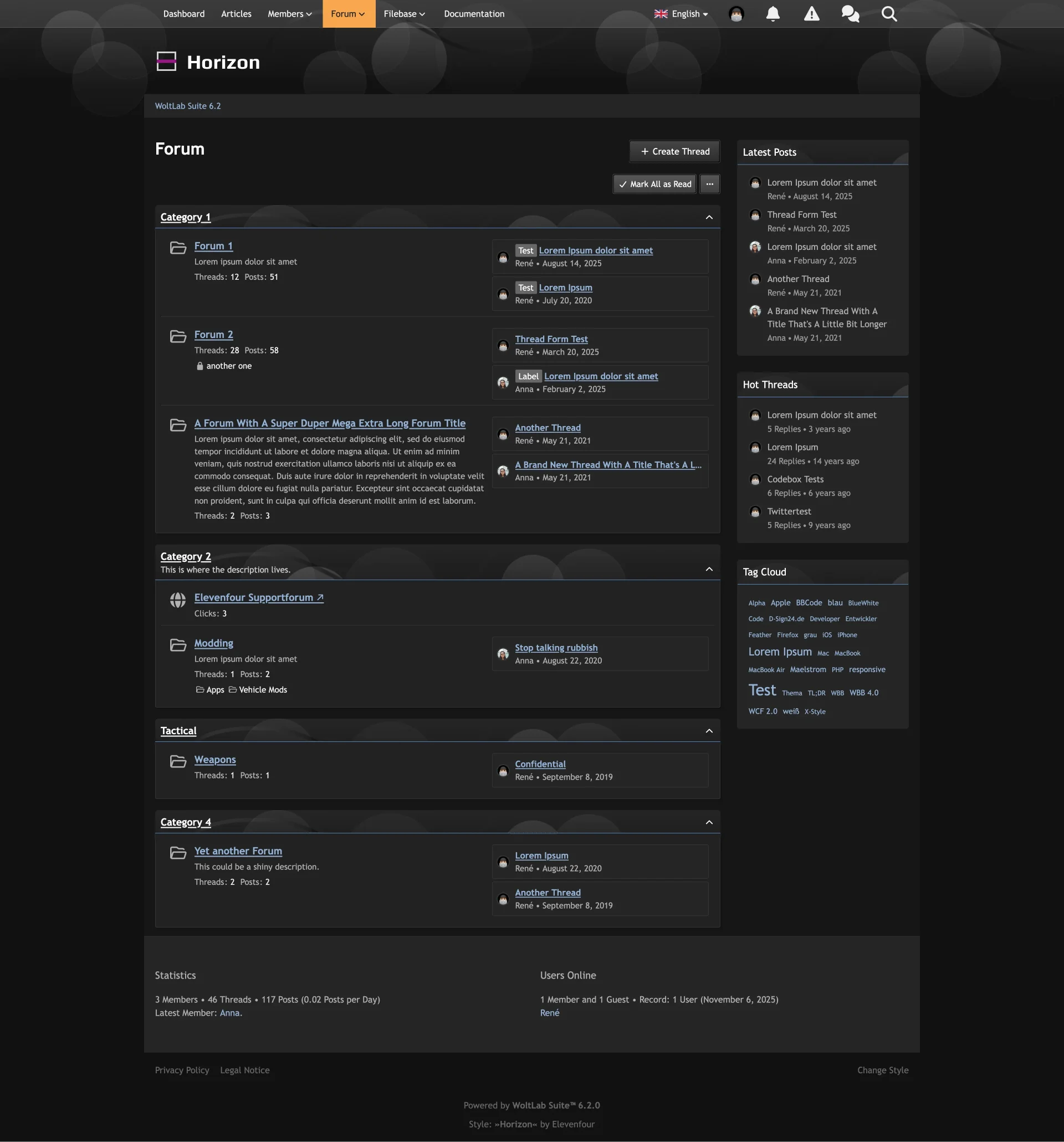
Task: Click the folder icon beside Weapons
Action: tap(178, 761)
